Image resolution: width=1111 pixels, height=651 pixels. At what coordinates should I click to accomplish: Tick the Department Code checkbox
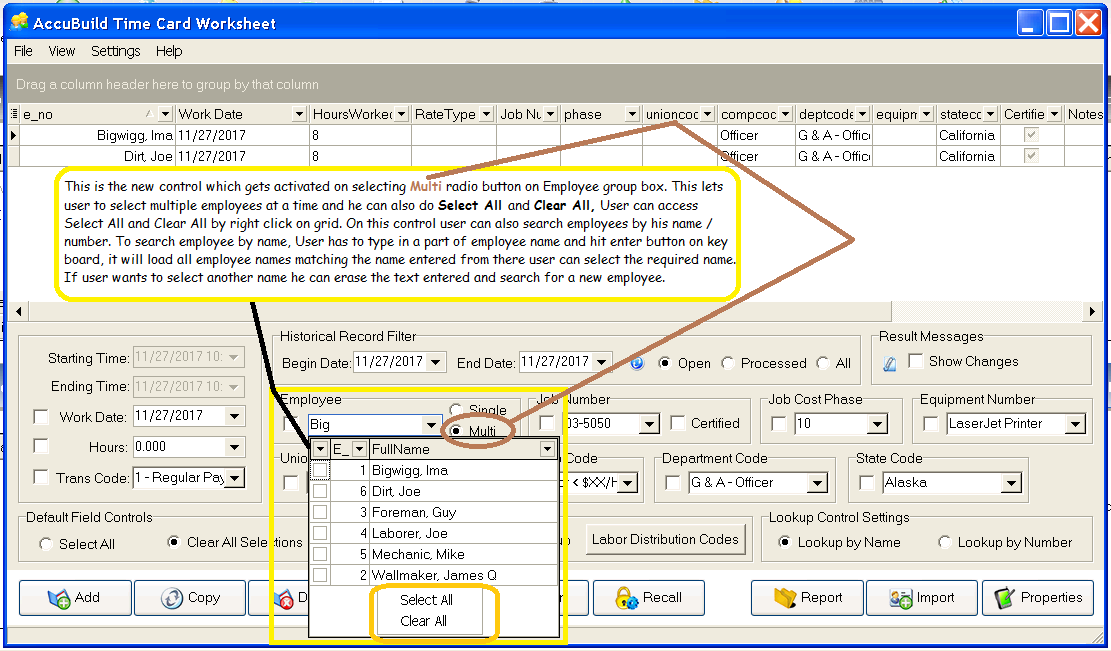[673, 482]
